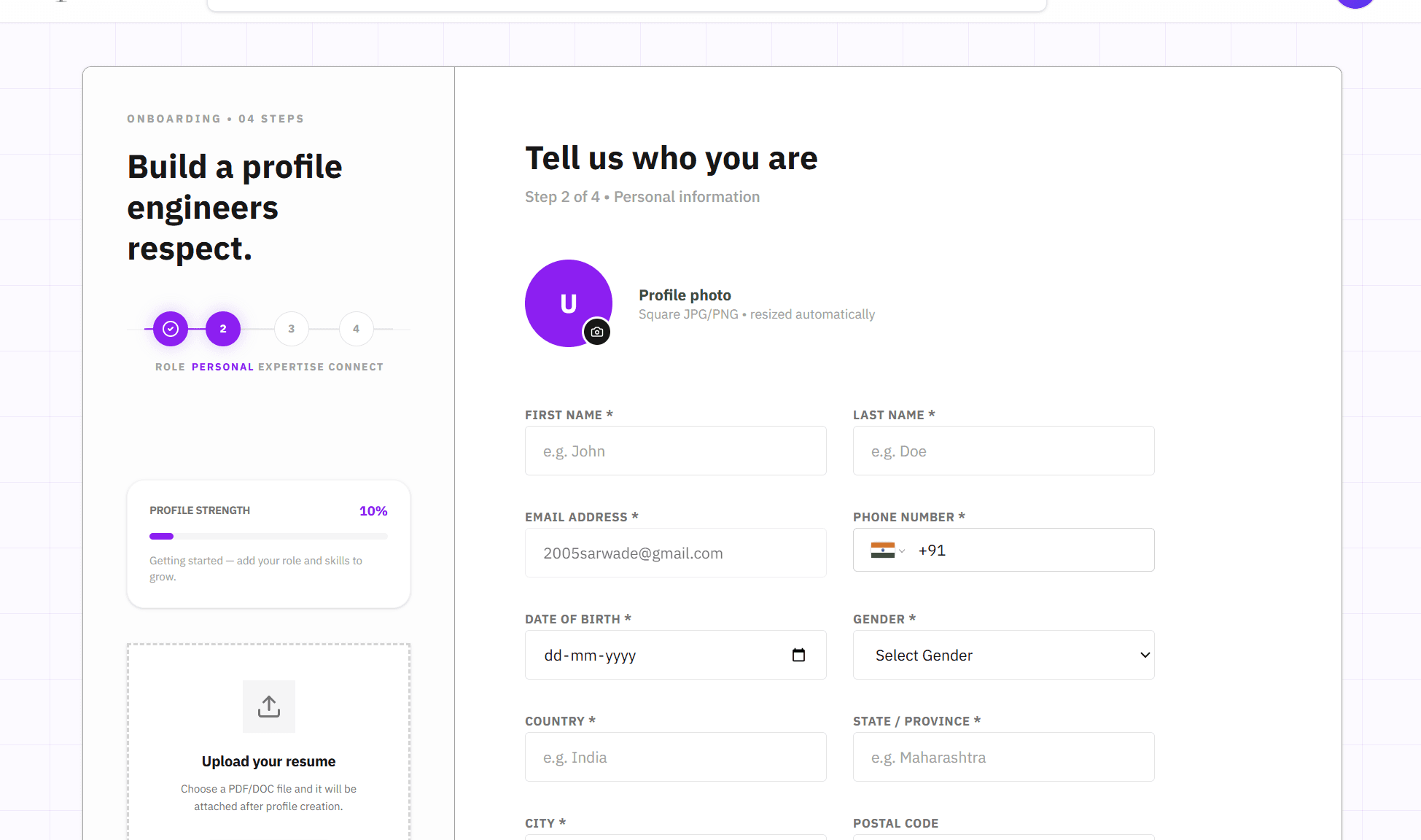Click 'Step 2 of 4 • Personal information' text
The width and height of the screenshot is (1421, 840).
point(642,197)
